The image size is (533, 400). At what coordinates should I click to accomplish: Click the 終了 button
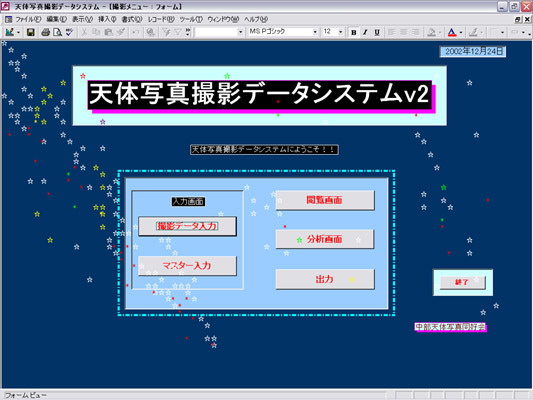pyautogui.click(x=462, y=282)
